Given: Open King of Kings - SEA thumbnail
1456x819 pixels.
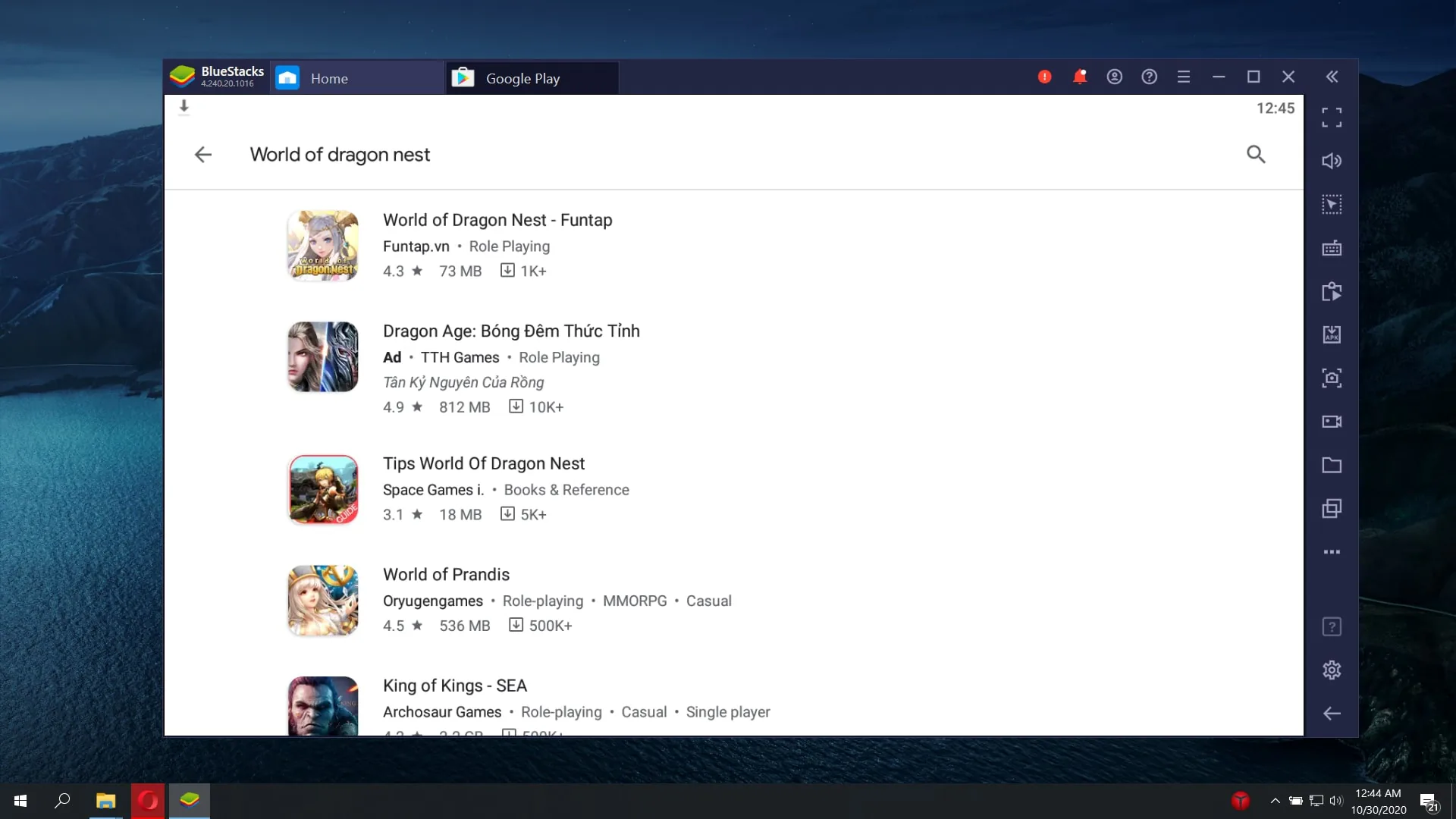Looking at the screenshot, I should coord(322,706).
